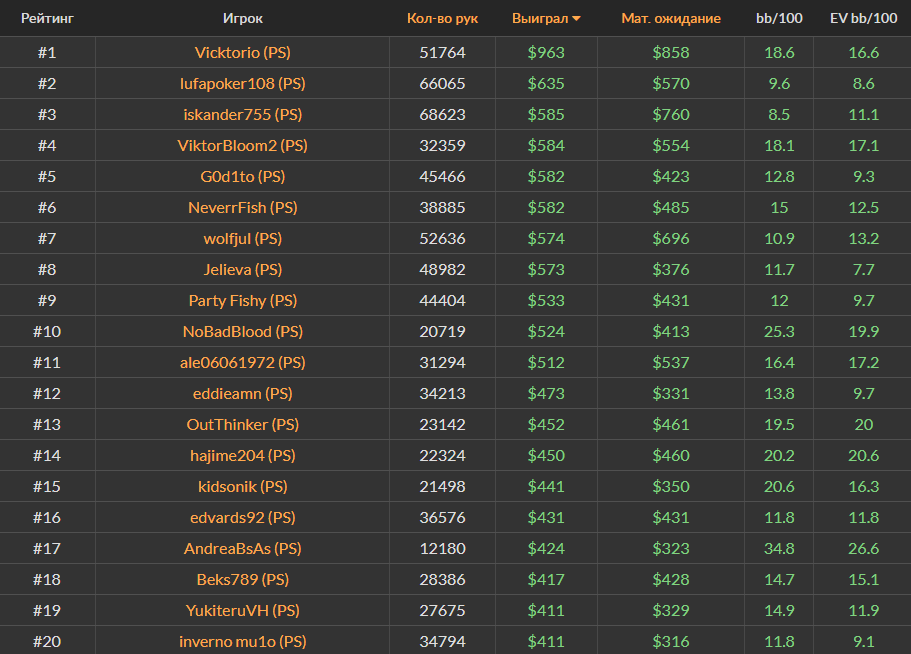This screenshot has width=911, height=654.
Task: Sort by Мат. ожидание column header
Action: point(670,18)
